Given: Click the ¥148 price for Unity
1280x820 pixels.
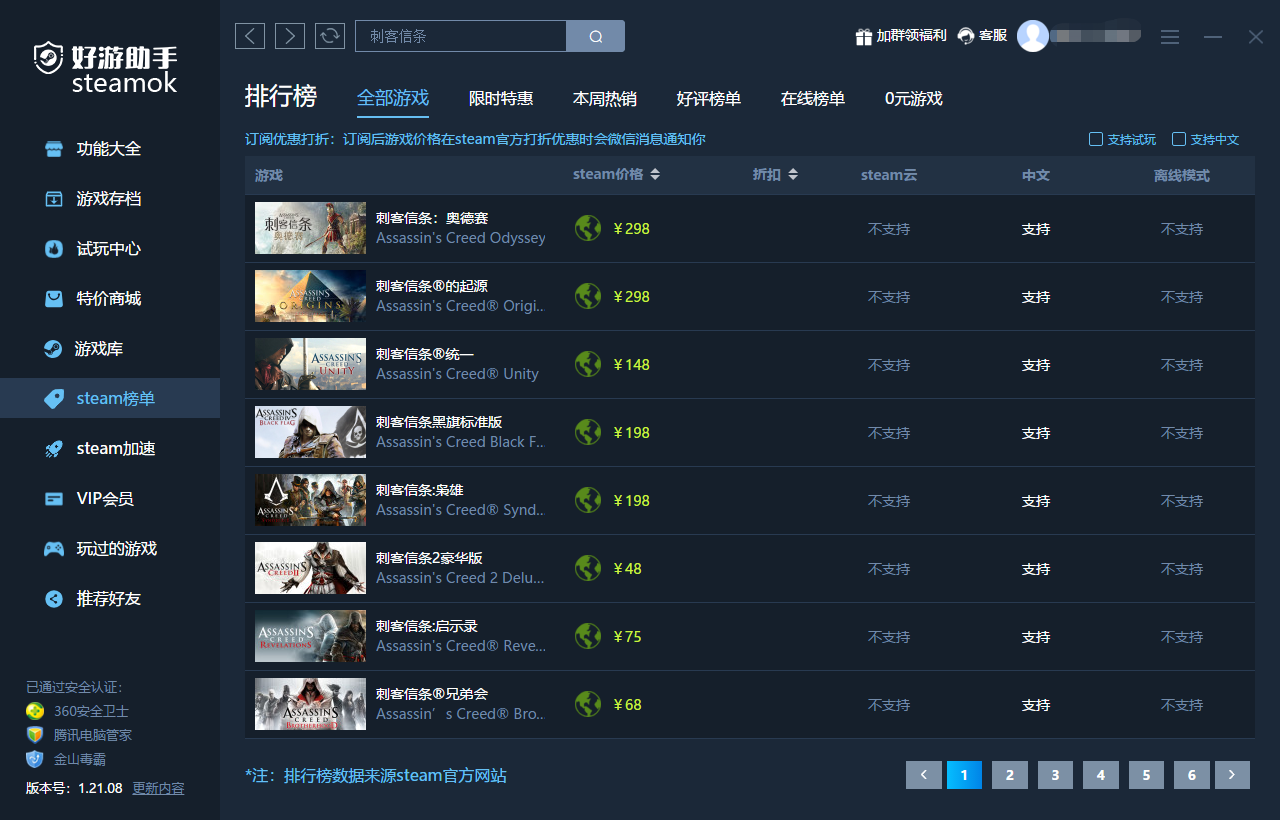Looking at the screenshot, I should tap(631, 364).
